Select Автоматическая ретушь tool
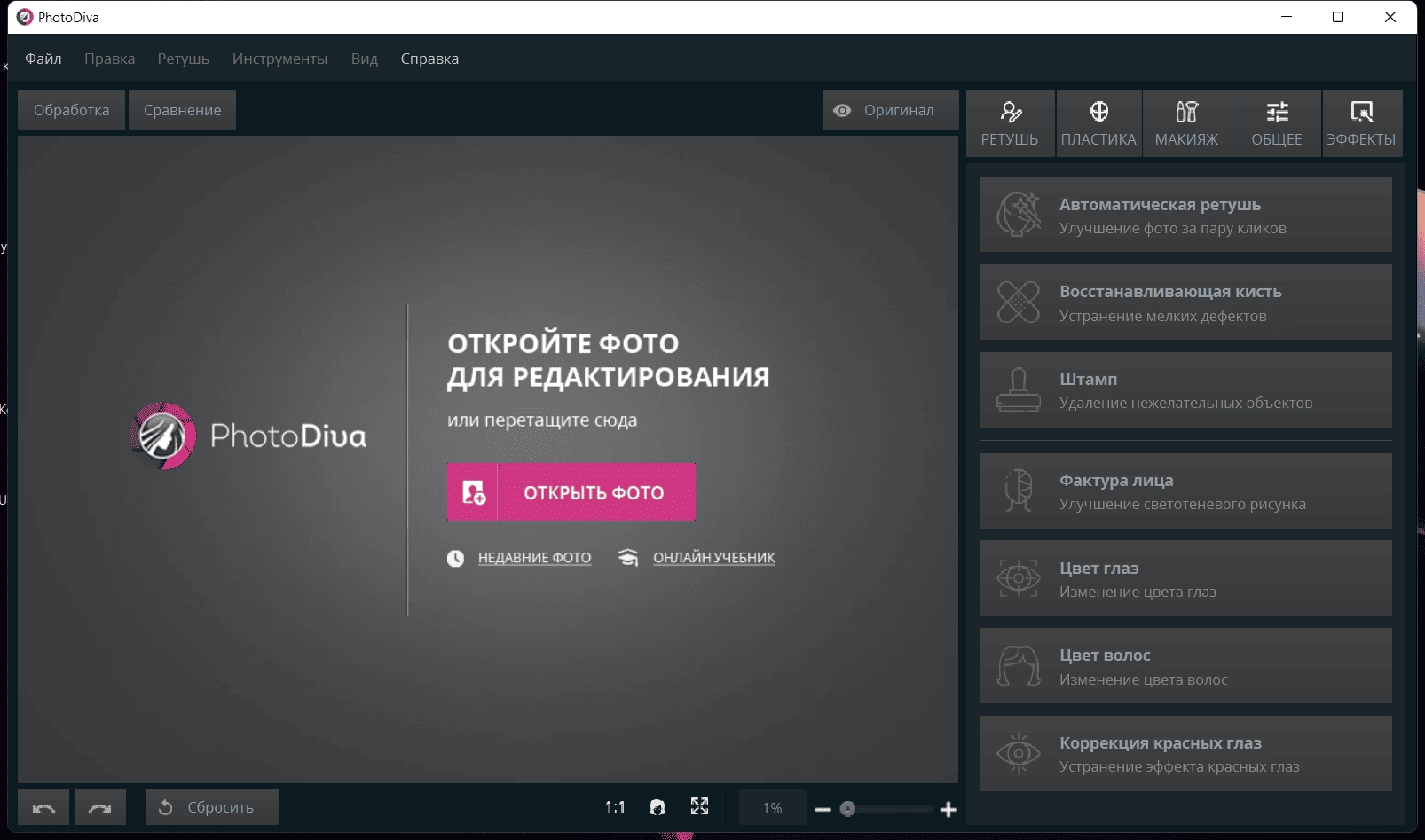Screen dimensions: 1425x840 [x=1185, y=215]
